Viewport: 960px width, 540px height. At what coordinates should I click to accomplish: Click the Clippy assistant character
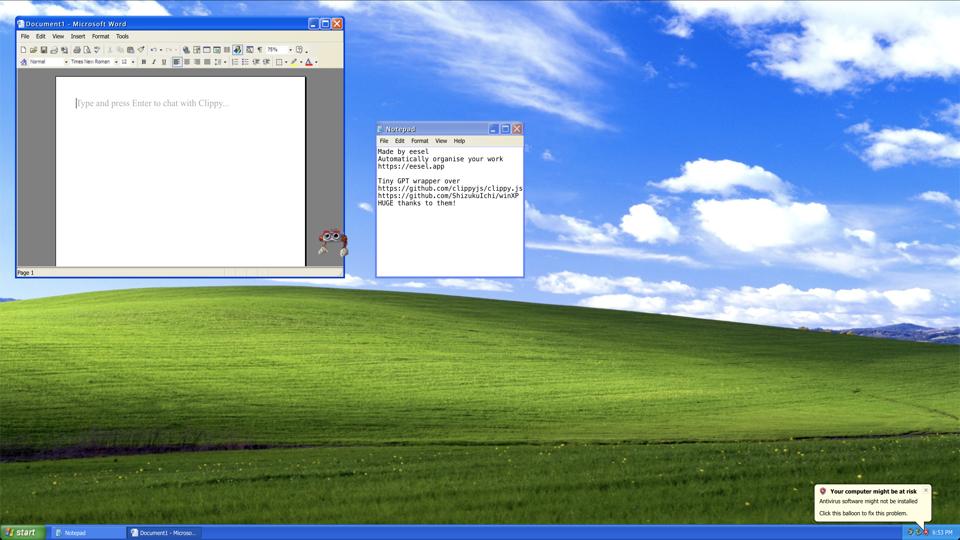coord(332,241)
